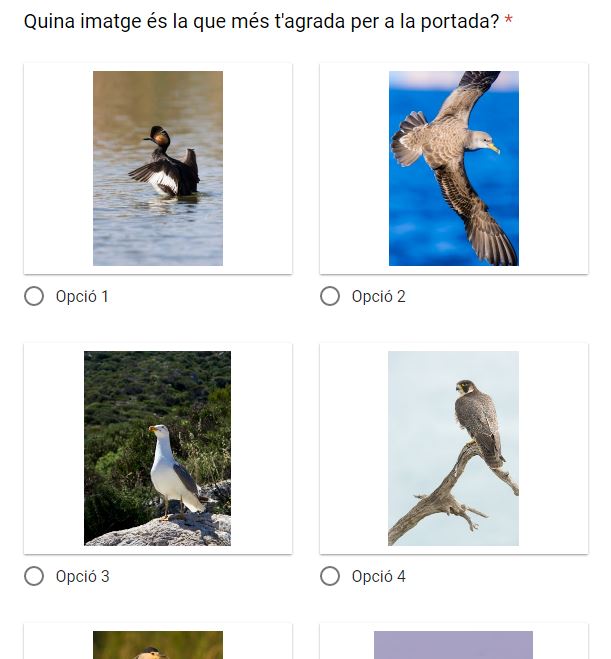The width and height of the screenshot is (611, 659).
Task: Click the partially visible purple image
Action: point(453,645)
